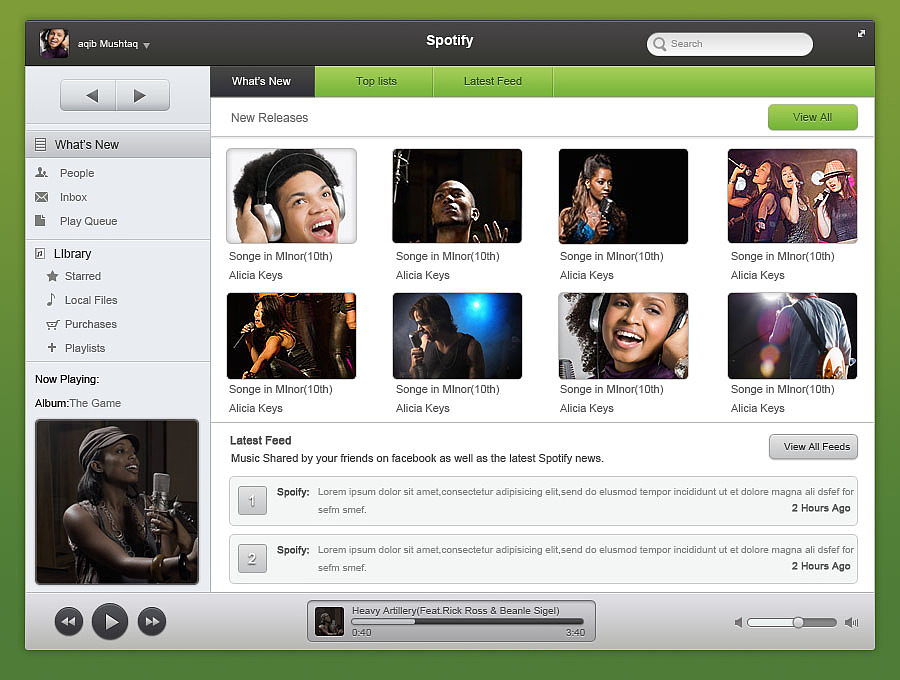The width and height of the screenshot is (900, 680).
Task: Skip forward to the next track
Action: (152, 621)
